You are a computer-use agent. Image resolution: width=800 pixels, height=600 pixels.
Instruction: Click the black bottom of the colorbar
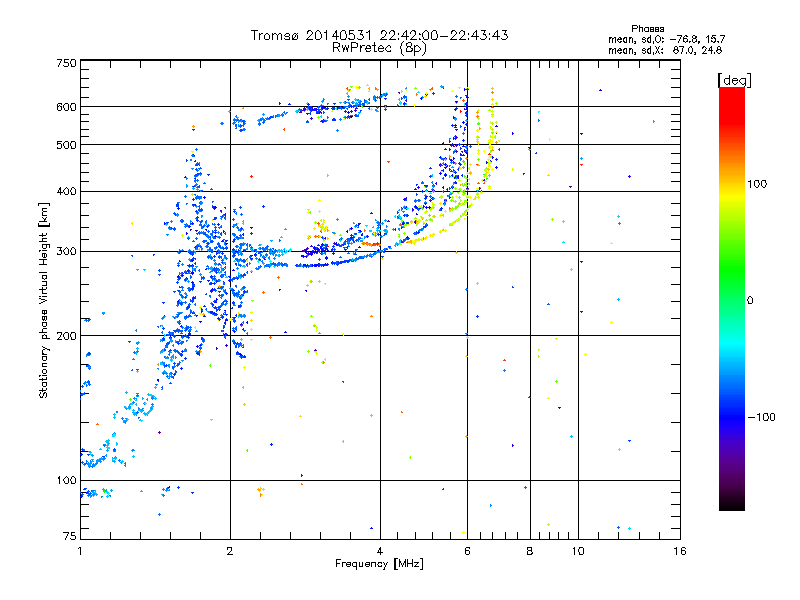click(732, 503)
